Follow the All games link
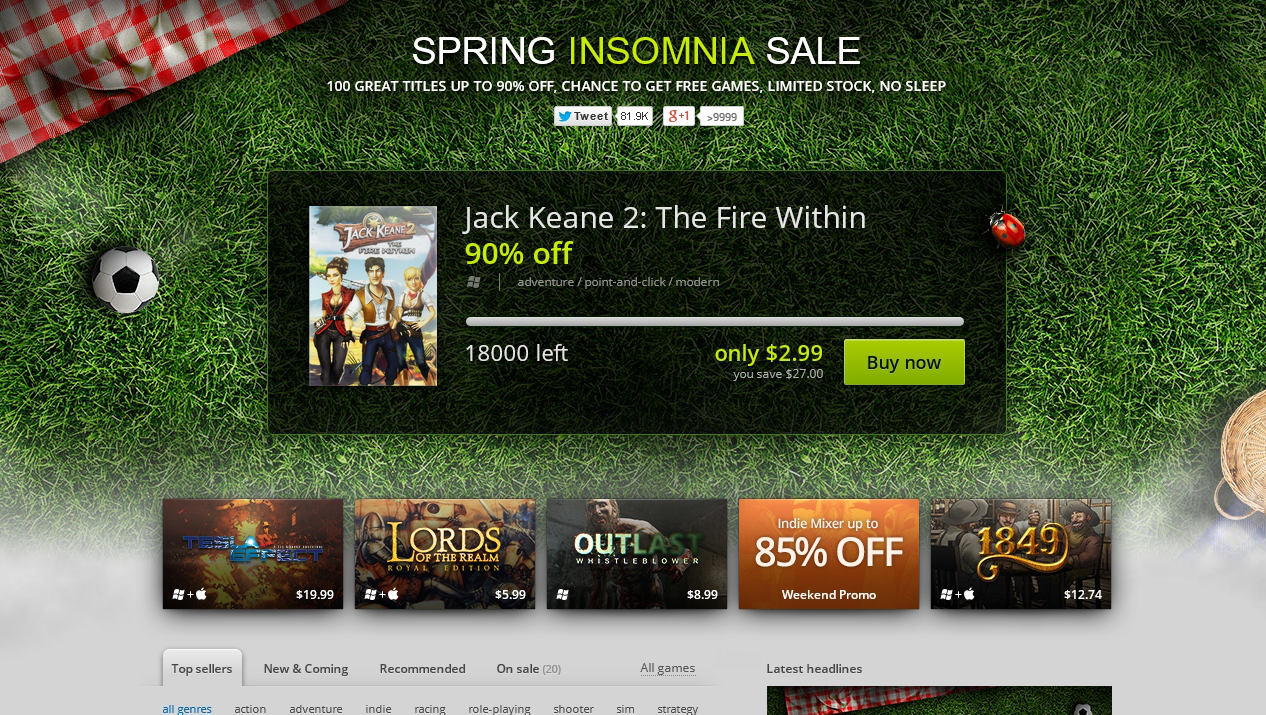The width and height of the screenshot is (1266, 715). pos(668,668)
